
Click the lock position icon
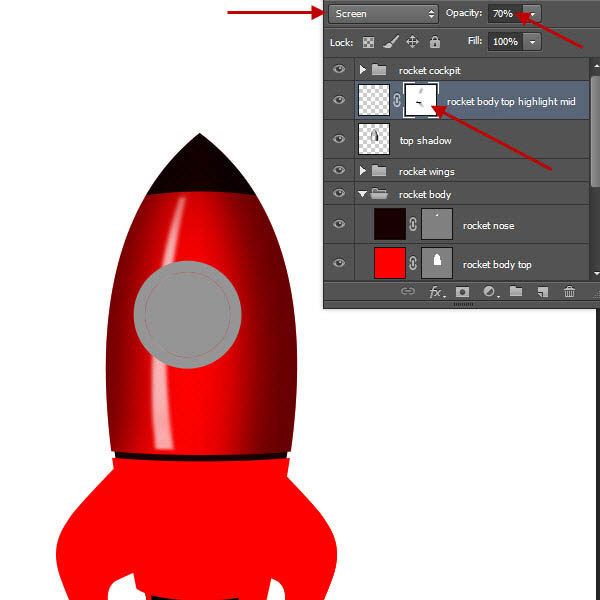(x=412, y=43)
